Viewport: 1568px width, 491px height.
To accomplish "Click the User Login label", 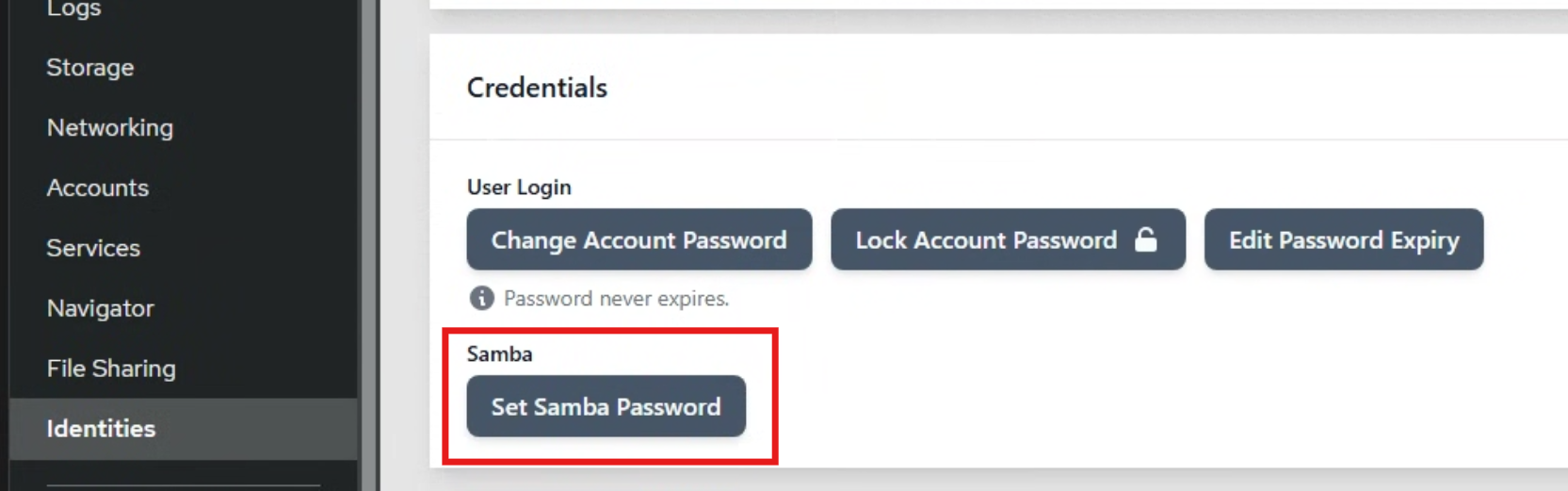I will click(519, 188).
